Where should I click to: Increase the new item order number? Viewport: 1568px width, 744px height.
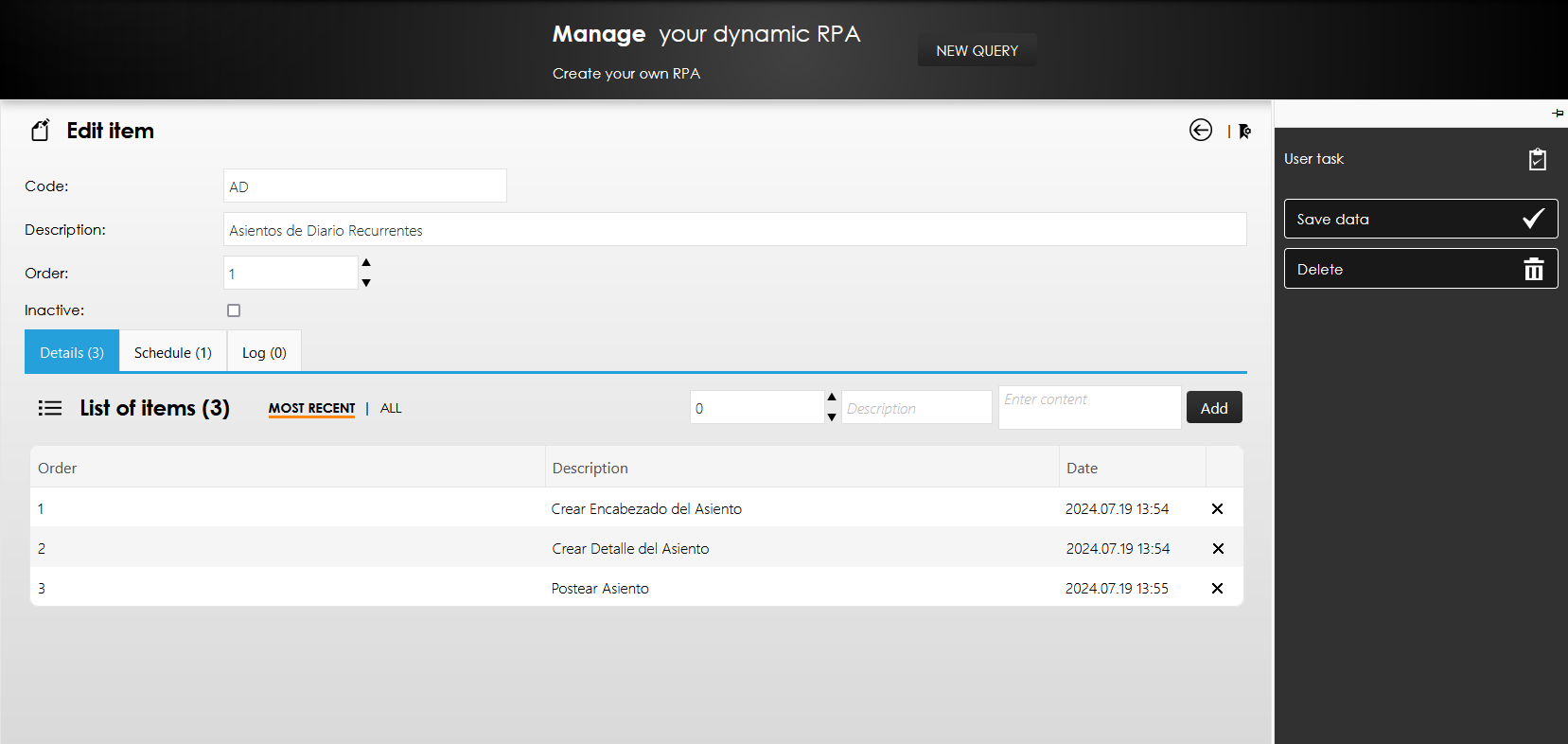coord(832,398)
